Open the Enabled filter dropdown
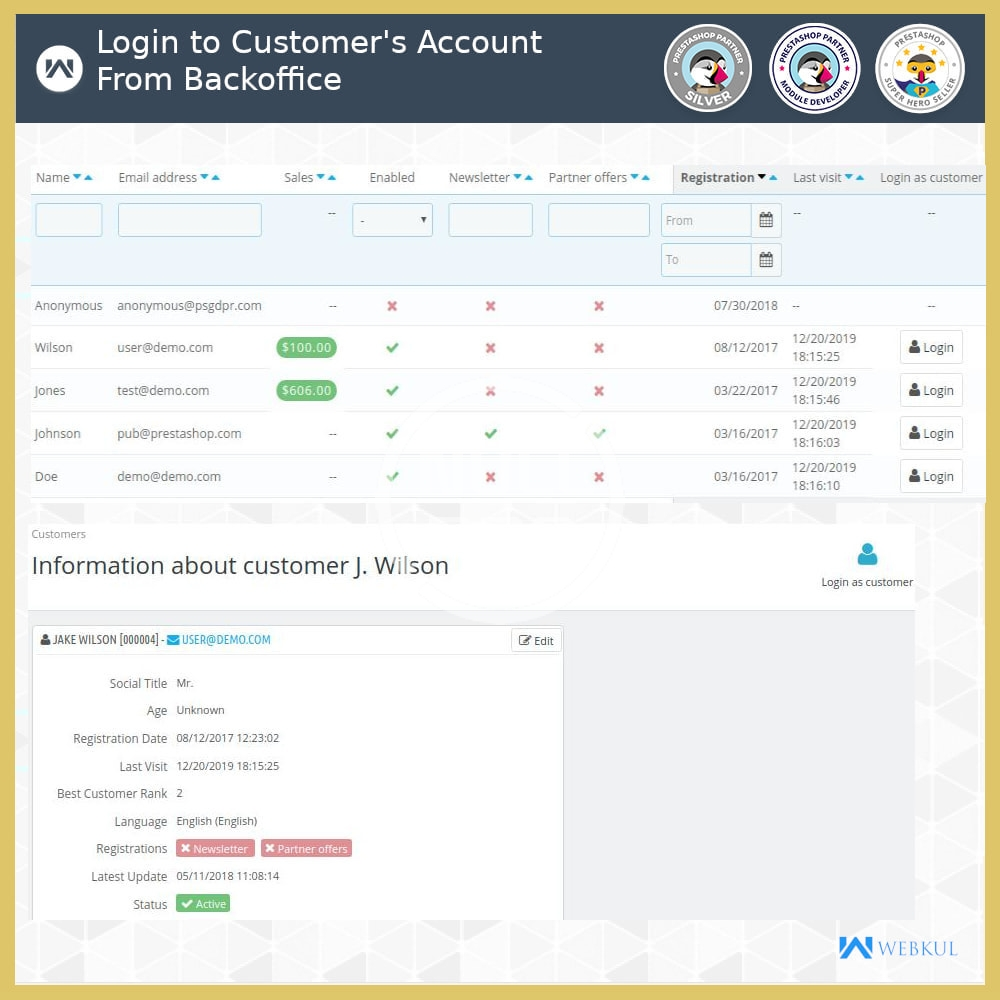Viewport: 1000px width, 1000px height. (x=392, y=220)
